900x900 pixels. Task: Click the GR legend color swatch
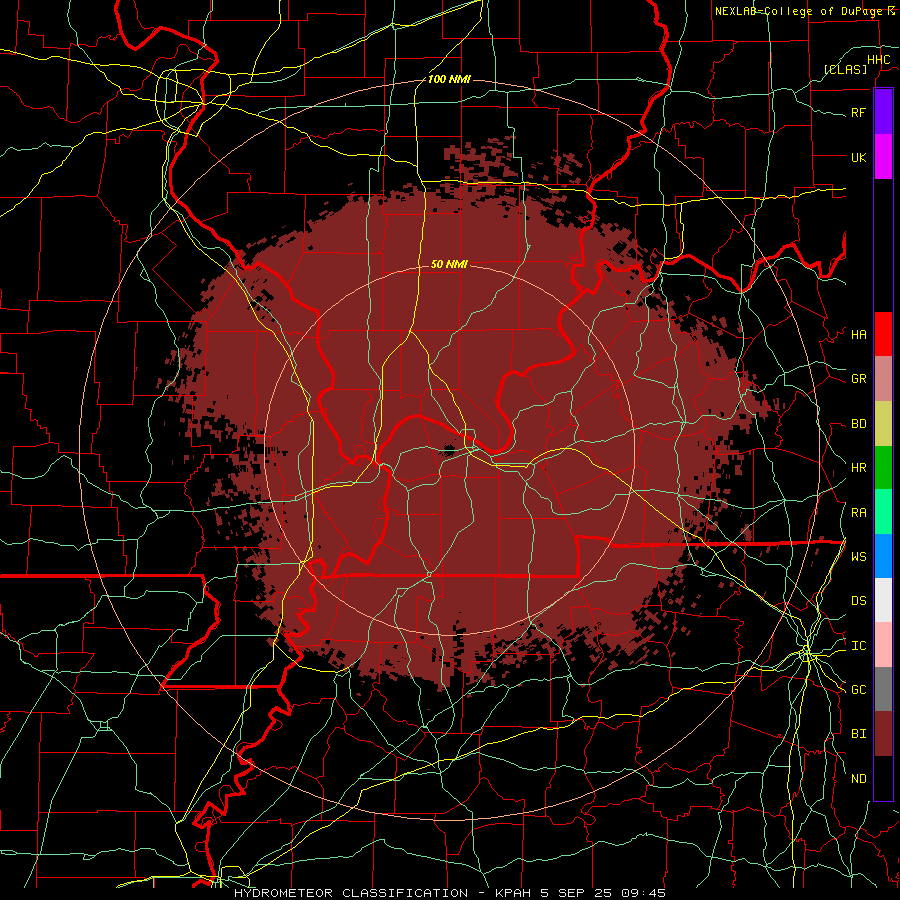click(x=883, y=379)
